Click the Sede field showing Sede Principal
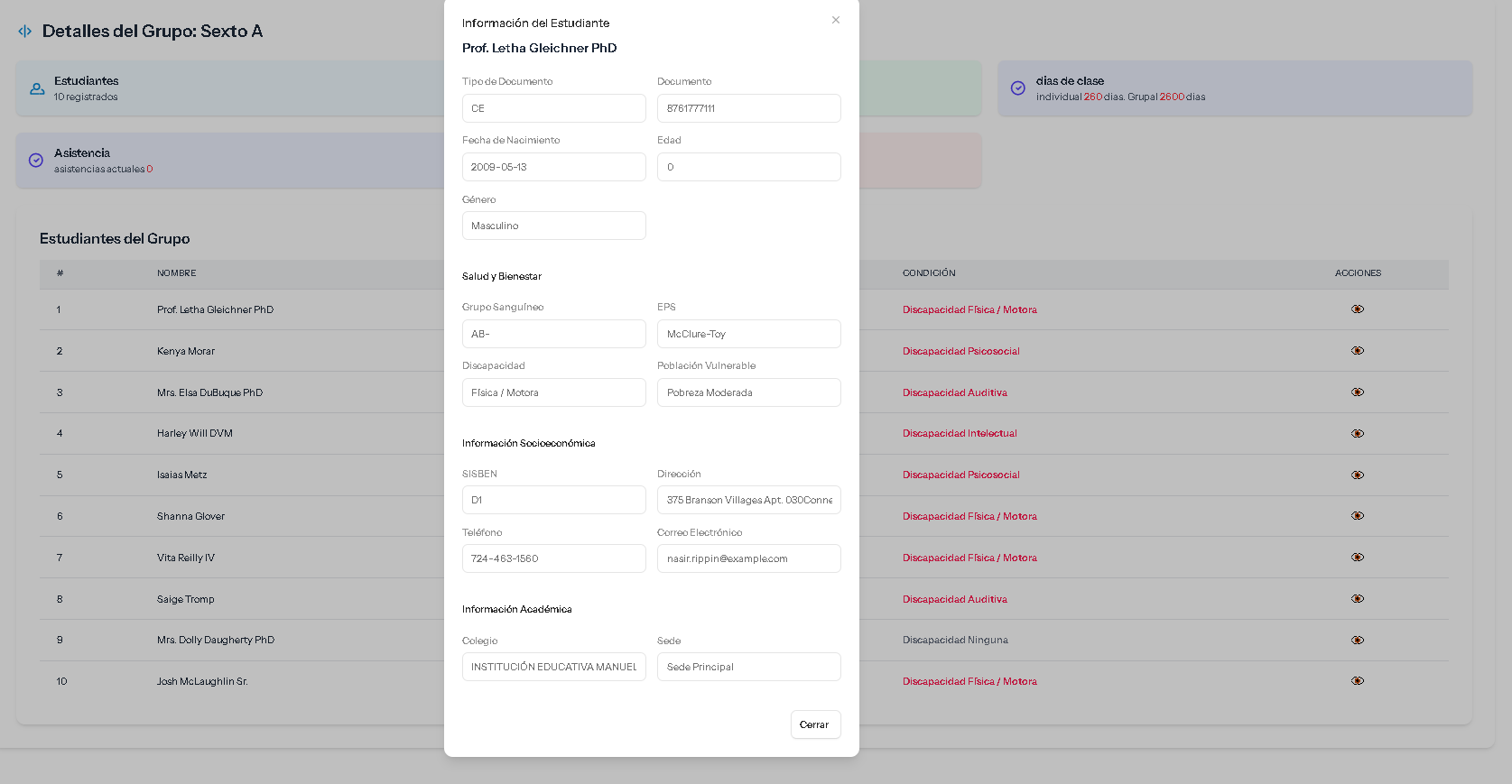The height and width of the screenshot is (784, 1512). tap(748, 667)
